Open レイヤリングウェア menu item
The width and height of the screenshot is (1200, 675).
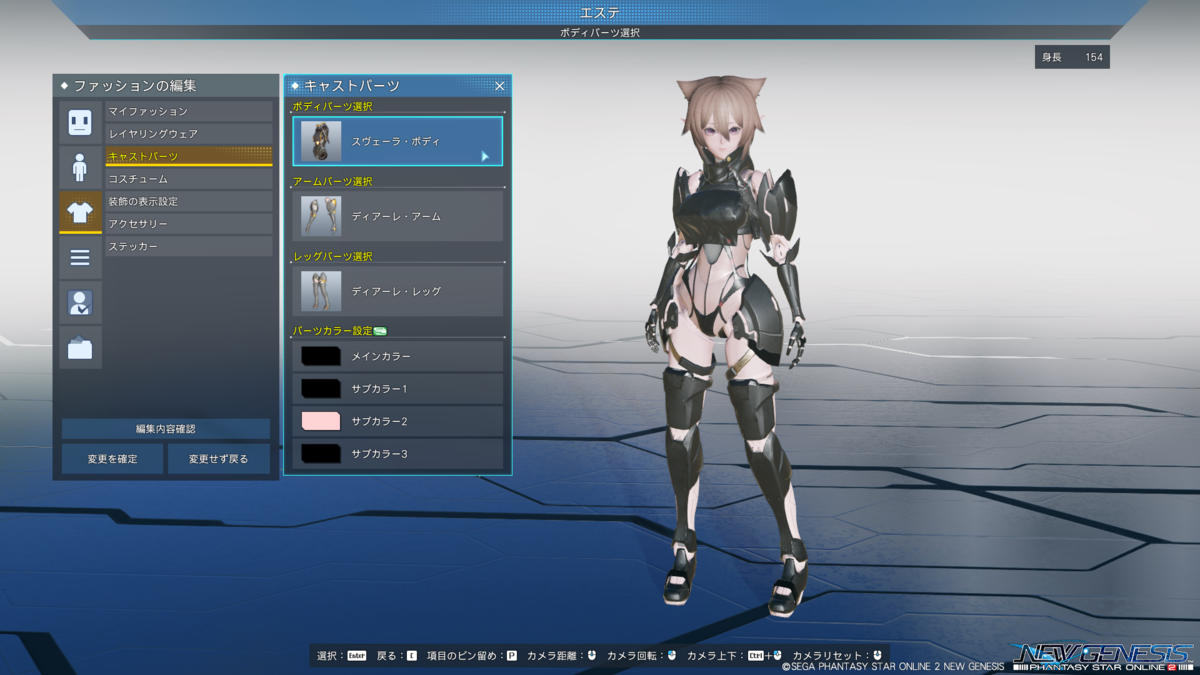189,133
